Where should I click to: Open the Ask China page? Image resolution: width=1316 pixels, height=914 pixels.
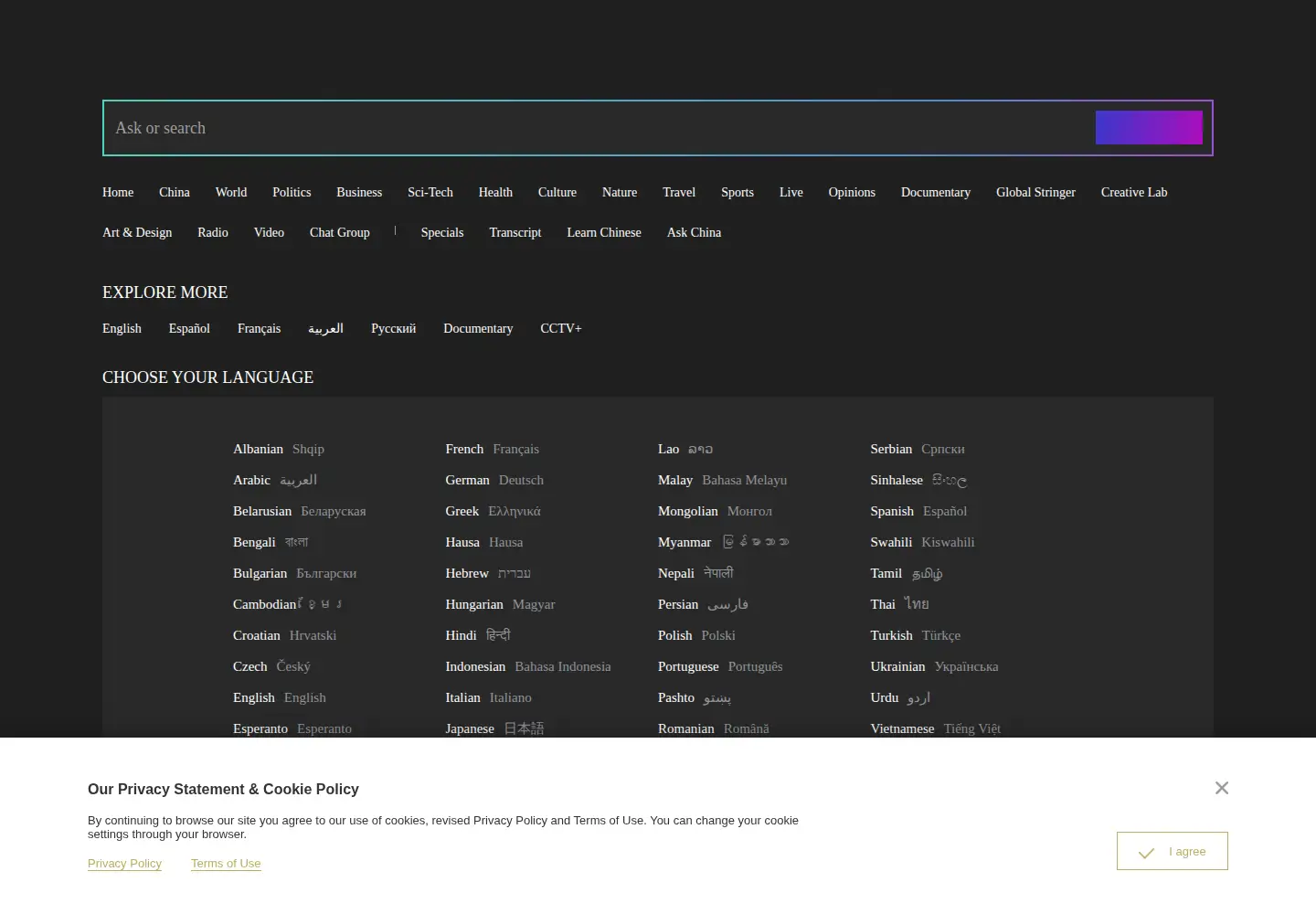(695, 232)
